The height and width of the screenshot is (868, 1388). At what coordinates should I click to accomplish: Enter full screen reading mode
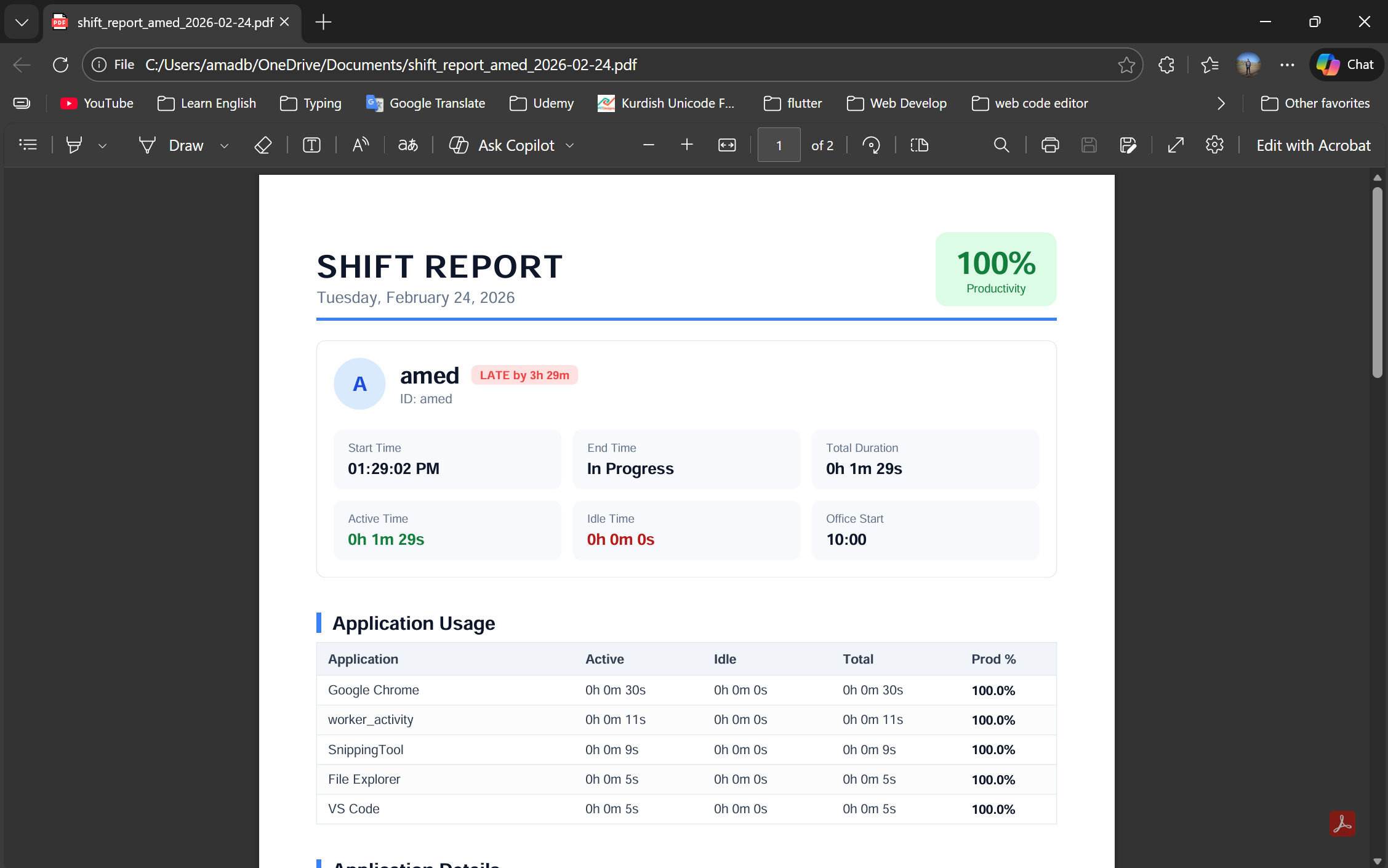pyautogui.click(x=1175, y=145)
